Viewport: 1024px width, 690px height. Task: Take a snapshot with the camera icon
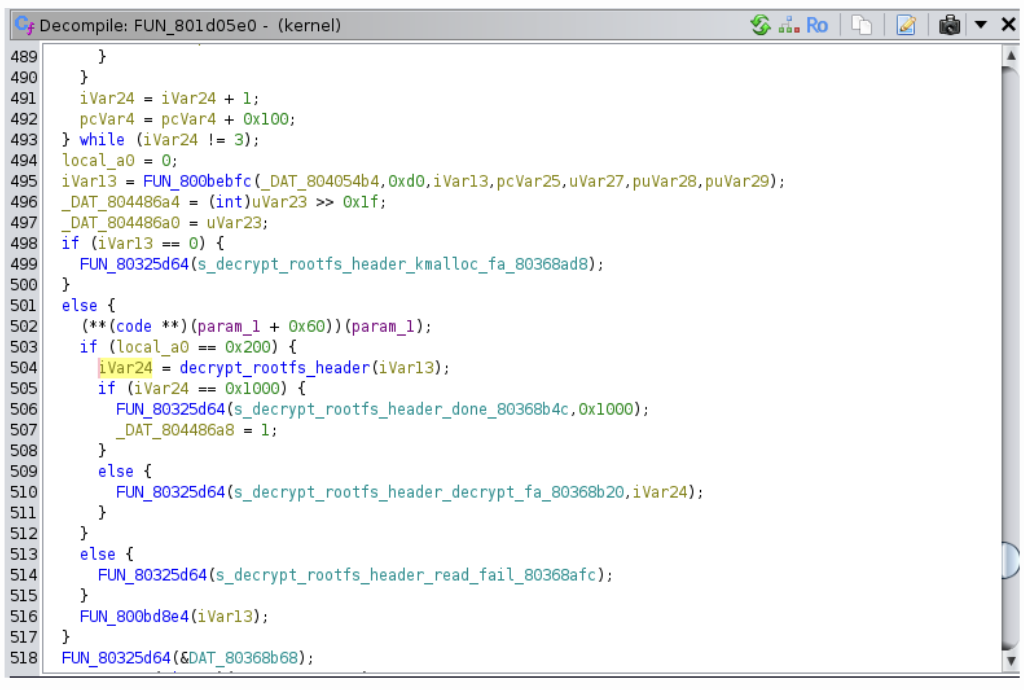point(949,25)
